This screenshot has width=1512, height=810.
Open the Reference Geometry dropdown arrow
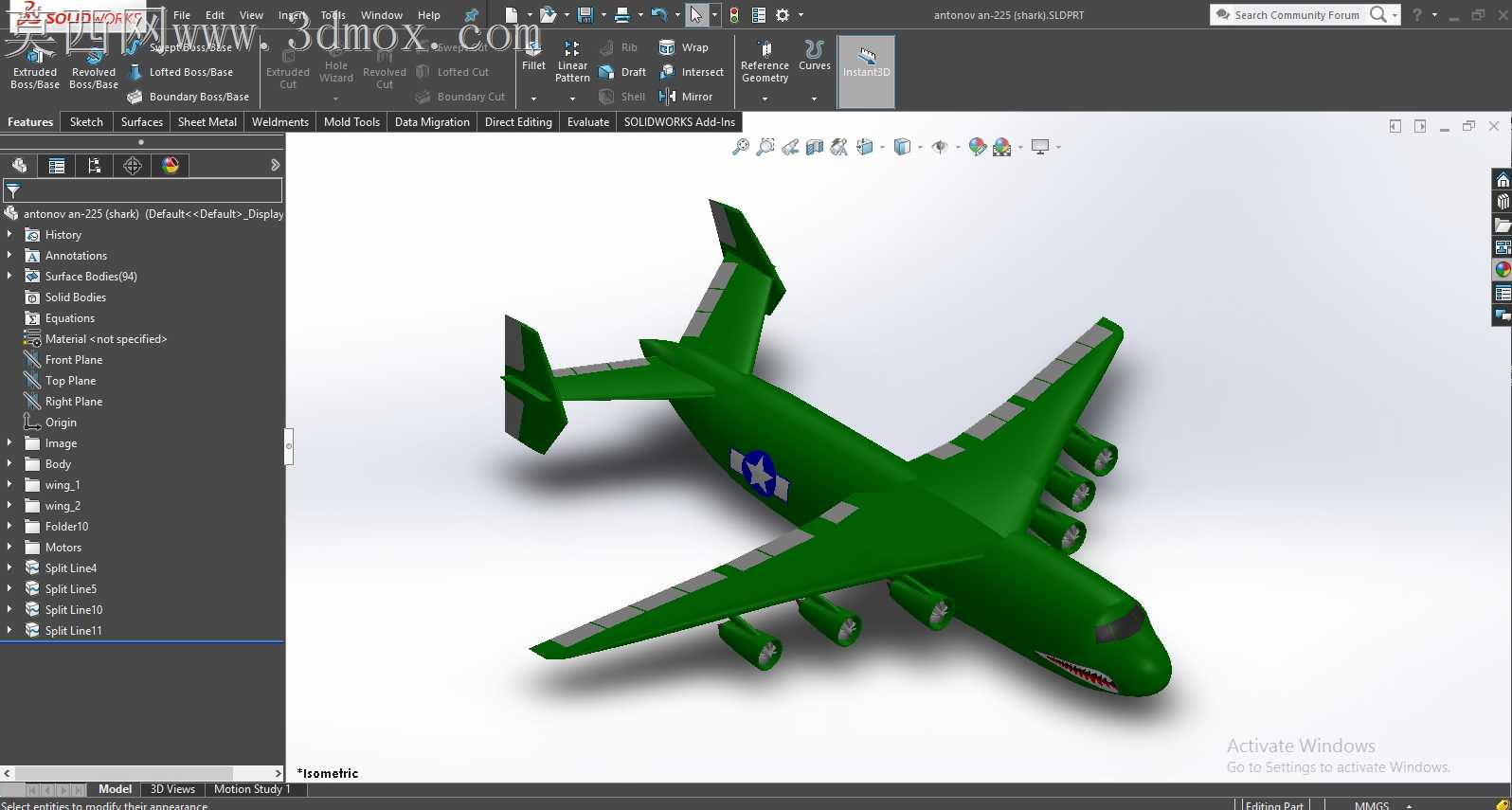[x=765, y=99]
